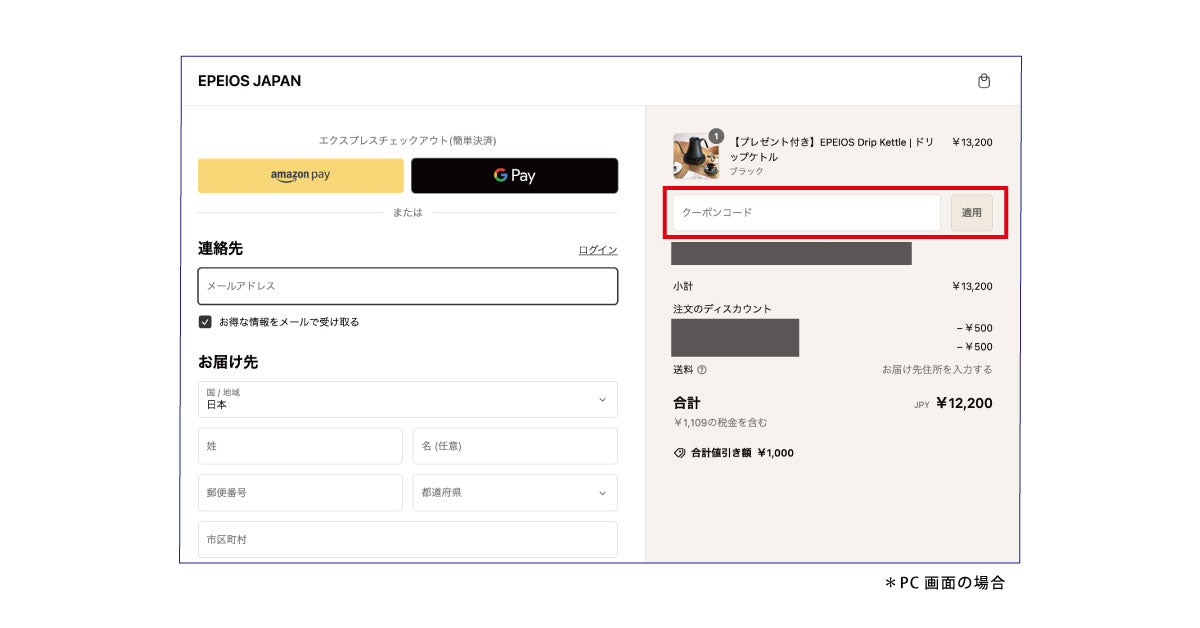Screen dimensions: 1200x628
Task: Toggle the お得な情報をメールで受け取る checkbox
Action: tap(205, 322)
